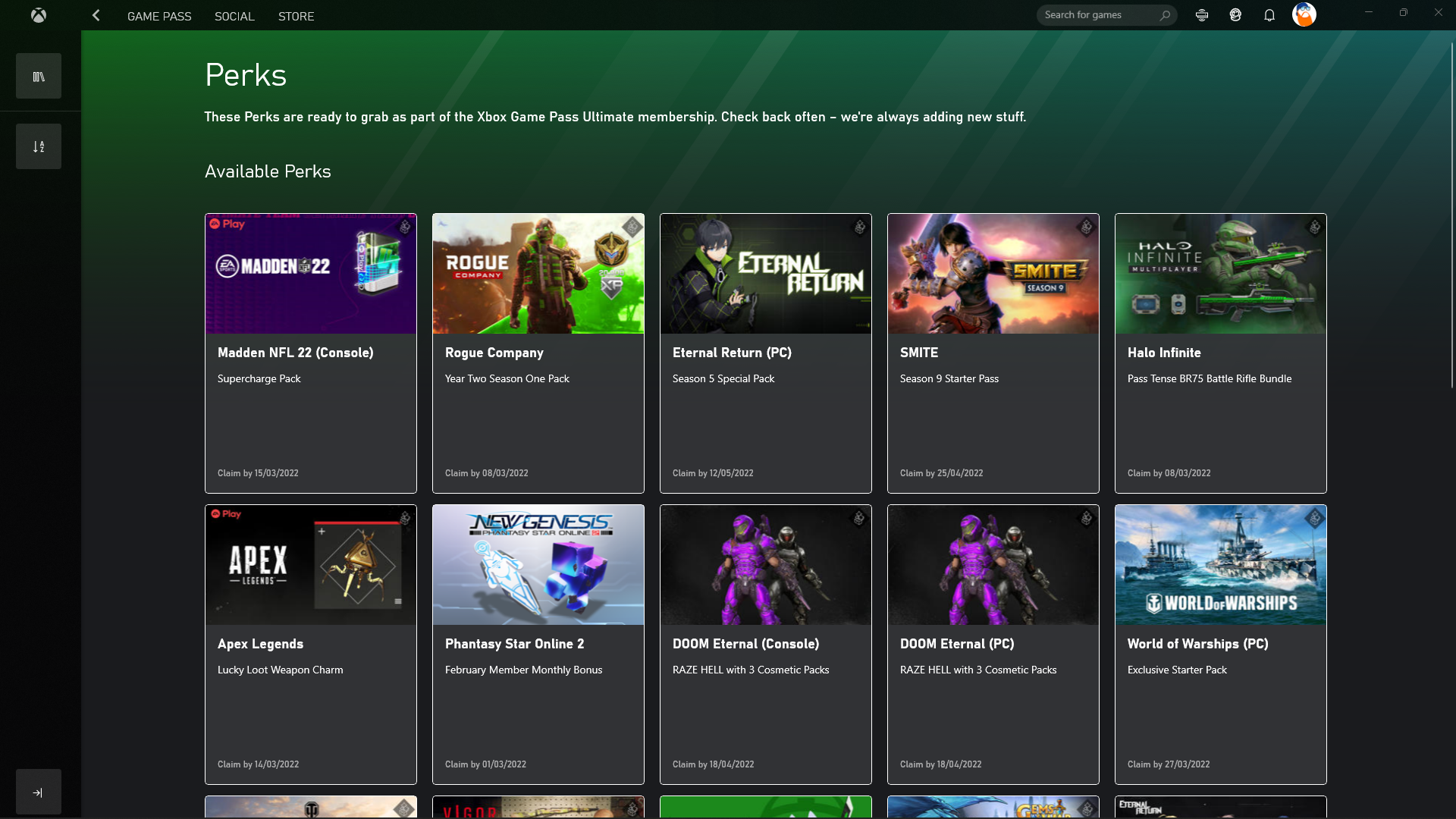Select the Madden NFL 22 (Console) title

tap(296, 353)
